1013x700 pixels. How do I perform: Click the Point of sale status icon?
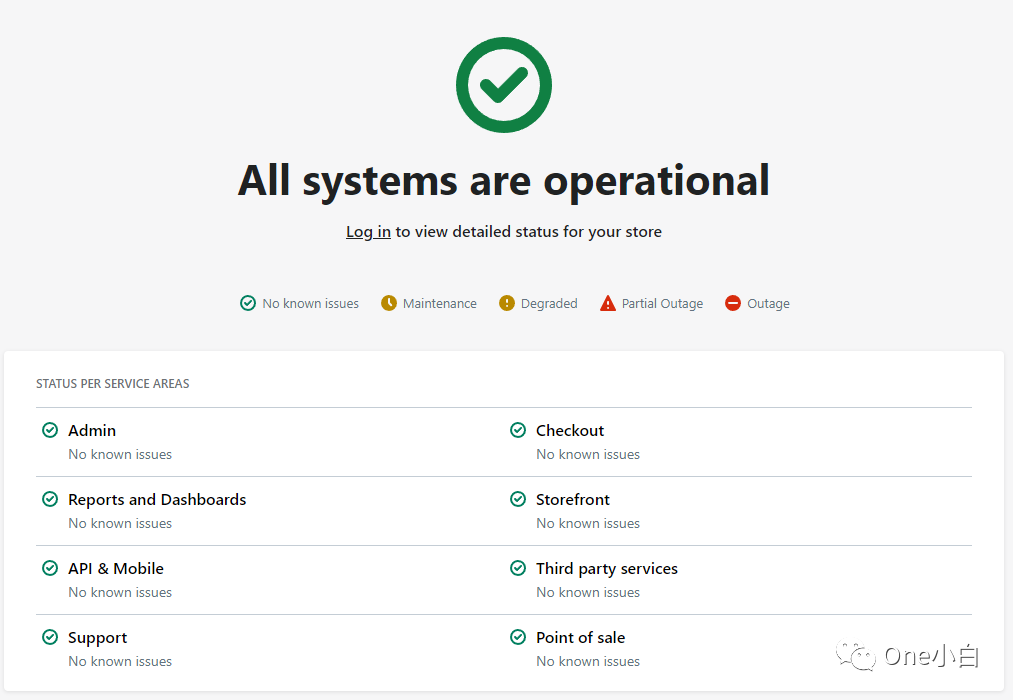[518, 637]
